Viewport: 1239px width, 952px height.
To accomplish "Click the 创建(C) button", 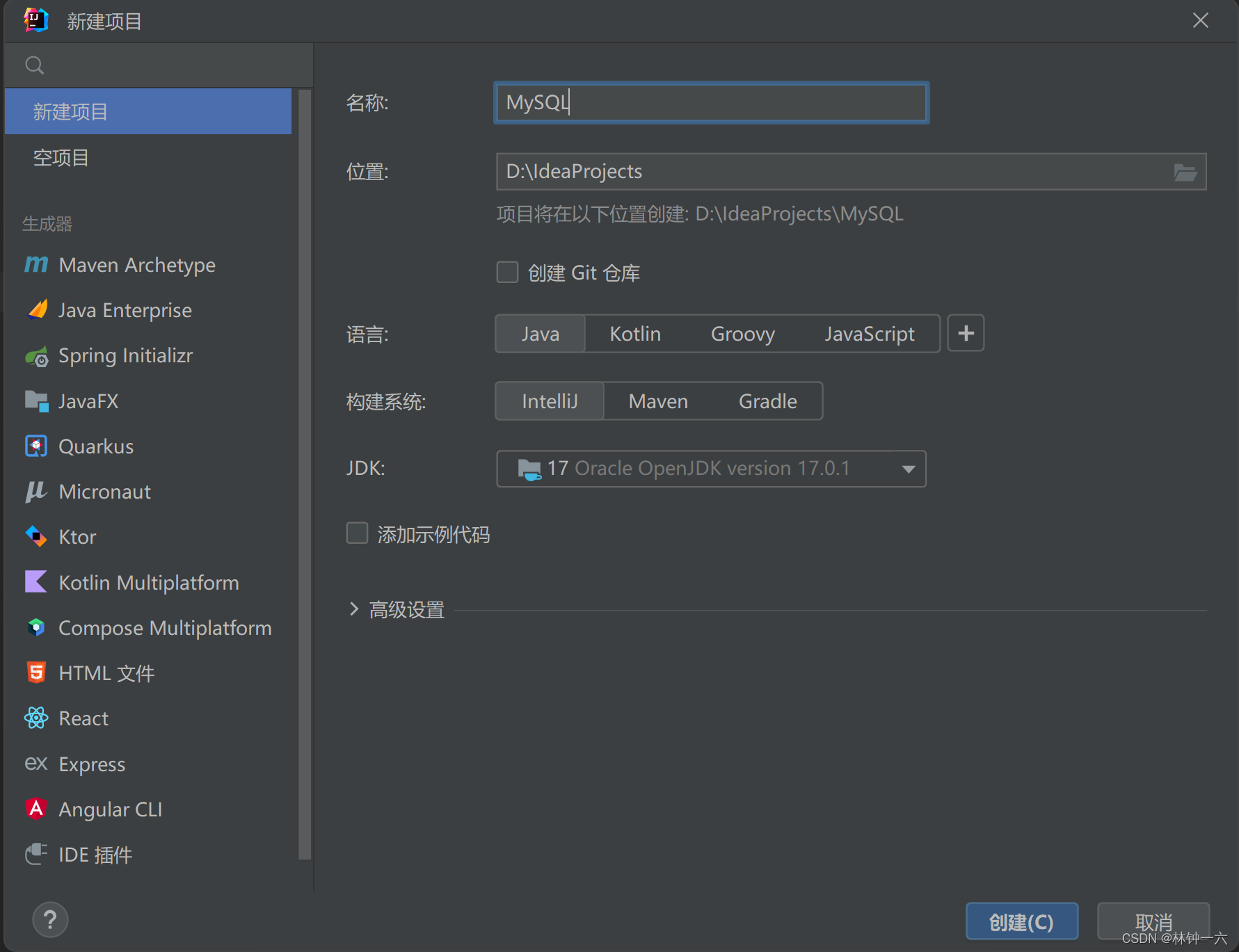I will pos(1021,921).
